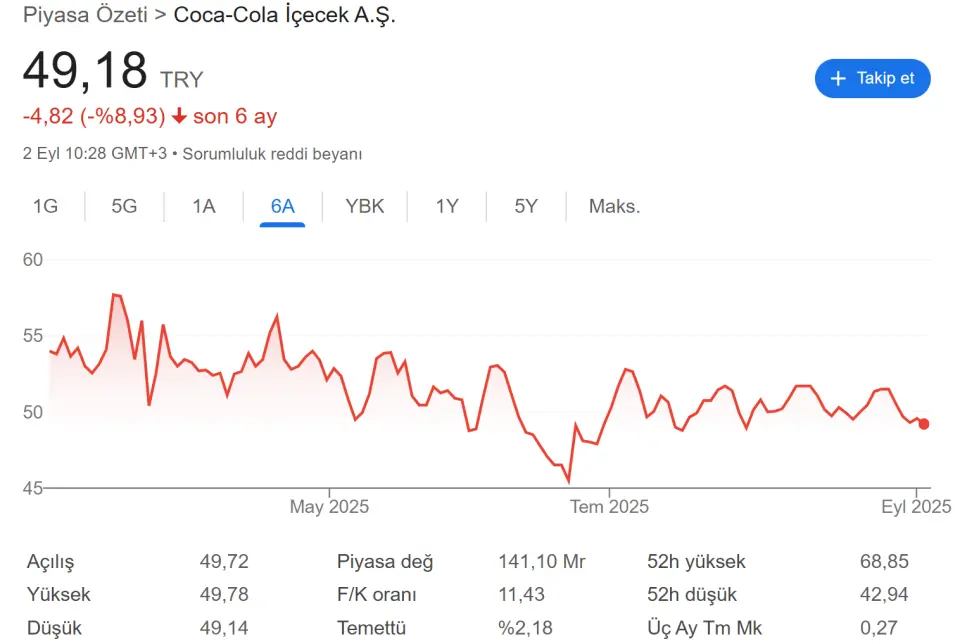Open Sorumluluk reddi beyanı disclaimer link
This screenshot has height=644, width=960.
point(272,154)
